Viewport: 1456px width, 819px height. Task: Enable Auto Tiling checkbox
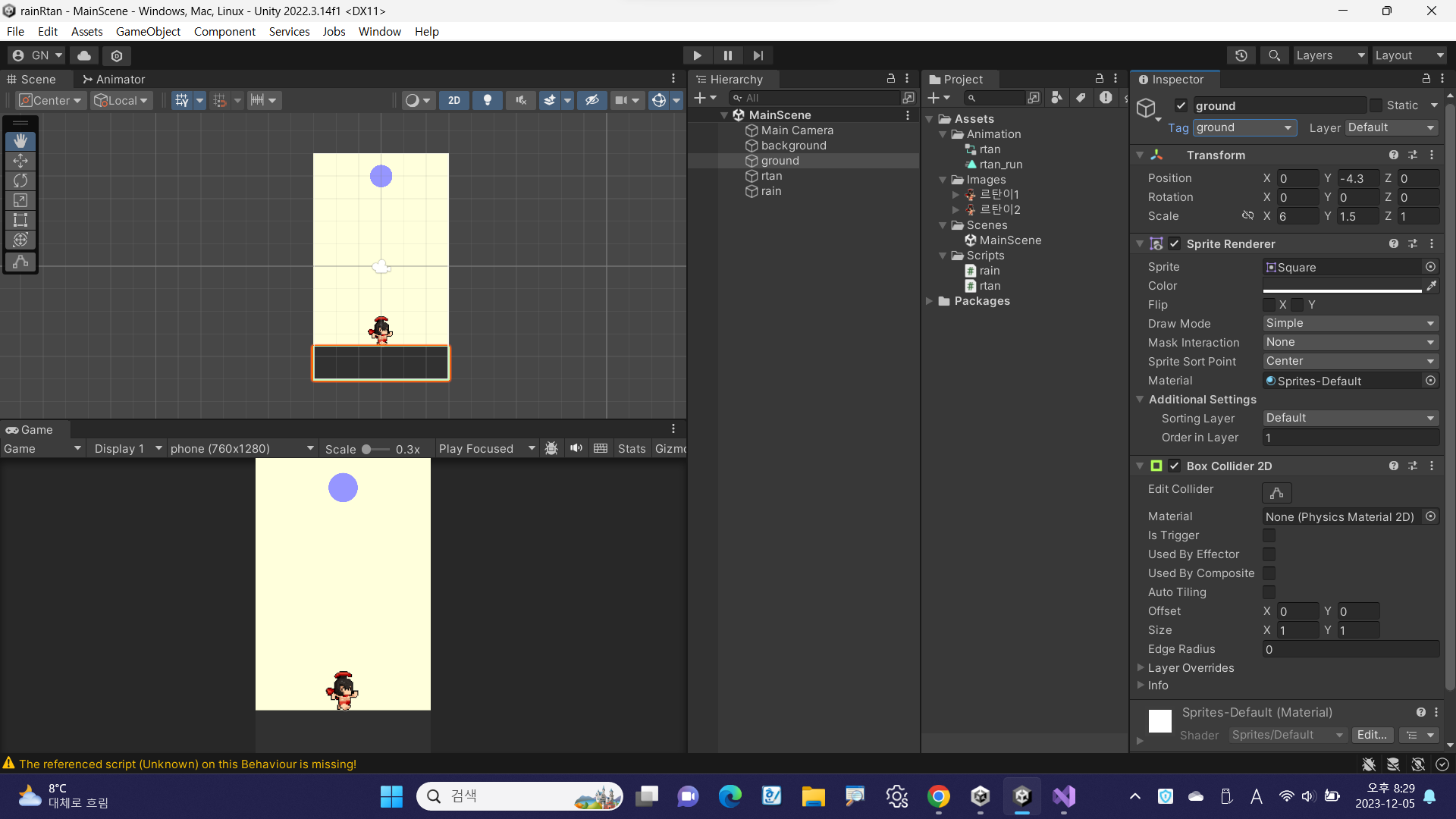[1269, 592]
